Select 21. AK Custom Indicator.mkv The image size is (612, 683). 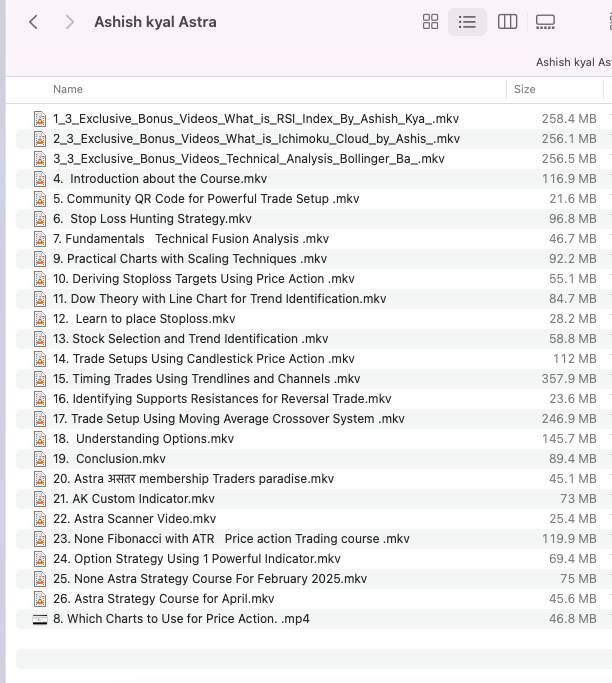[x=314, y=499]
